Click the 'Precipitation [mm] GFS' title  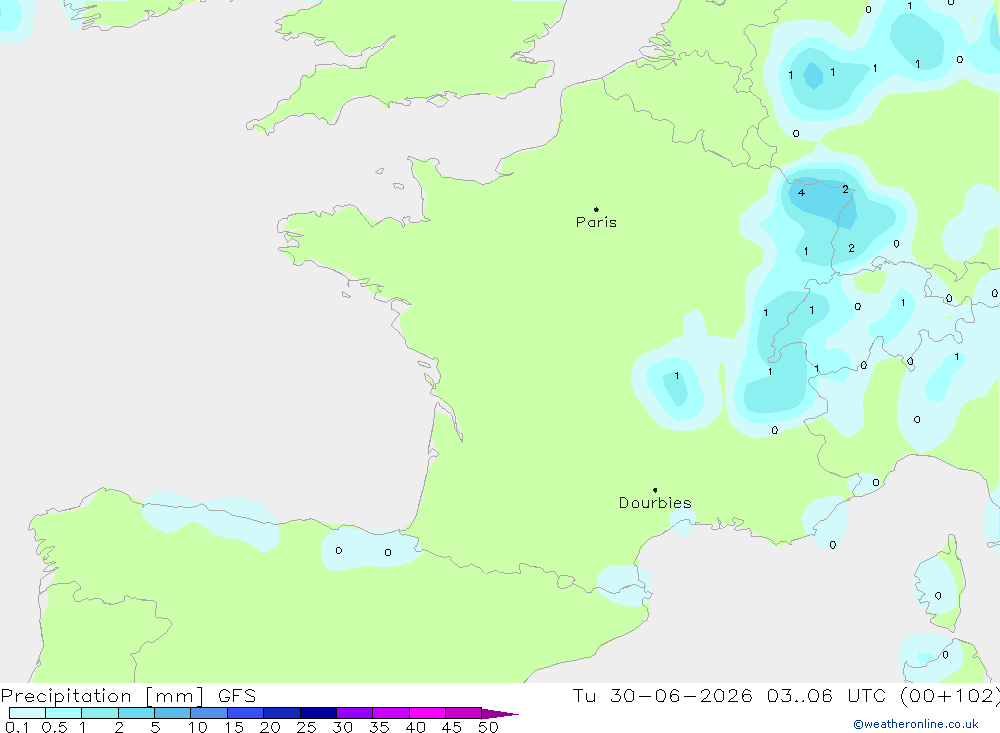click(x=128, y=696)
